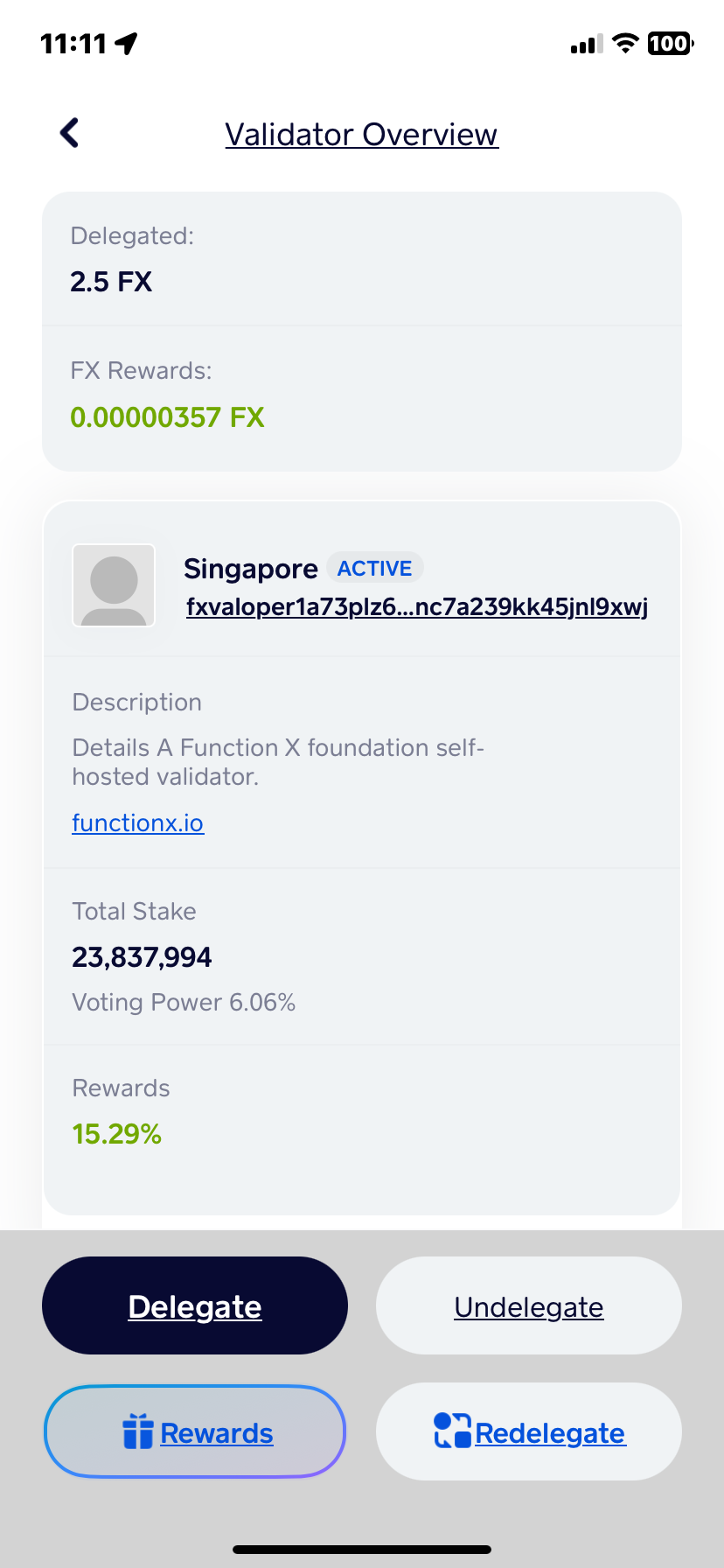Tap the 15.29% rewards rate
724x1568 pixels.
pos(117,1134)
